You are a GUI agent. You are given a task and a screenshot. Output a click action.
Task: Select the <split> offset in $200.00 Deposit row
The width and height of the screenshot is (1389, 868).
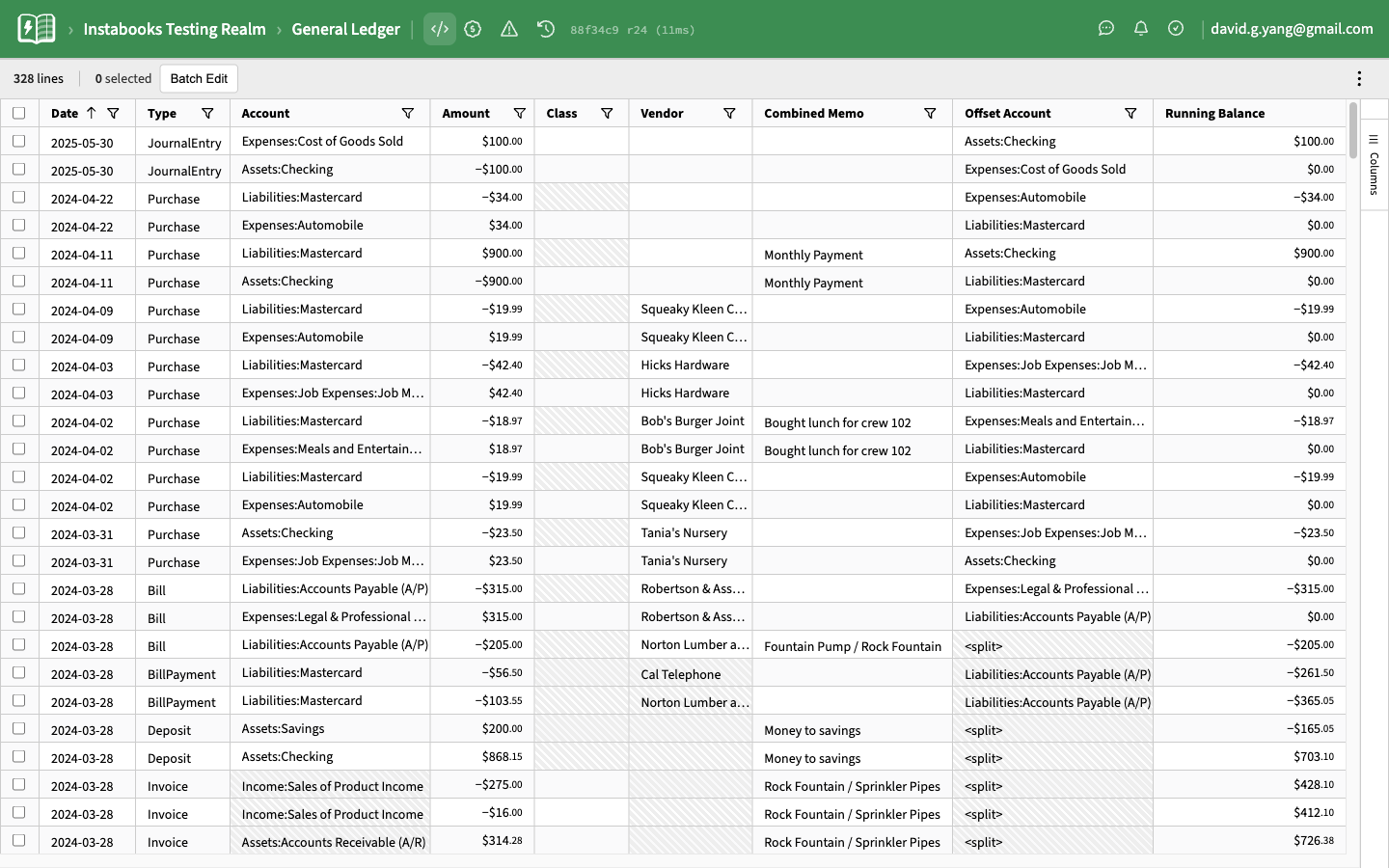point(1052,730)
